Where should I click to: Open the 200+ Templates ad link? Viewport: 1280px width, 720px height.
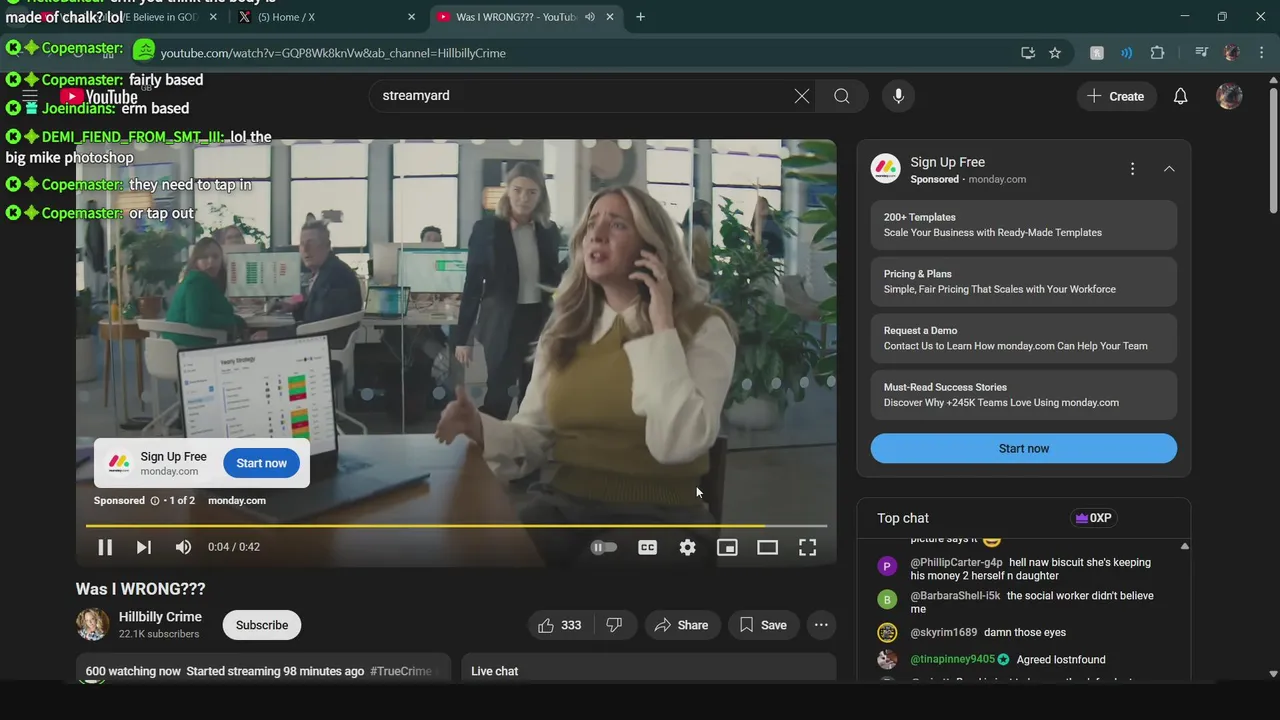tap(1024, 225)
